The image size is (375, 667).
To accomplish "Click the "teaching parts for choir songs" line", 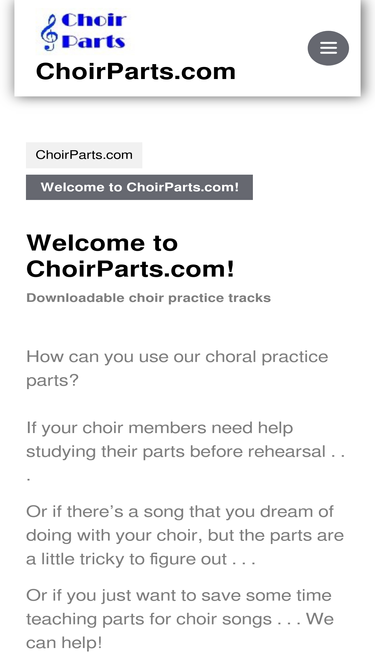I will click(149, 619).
